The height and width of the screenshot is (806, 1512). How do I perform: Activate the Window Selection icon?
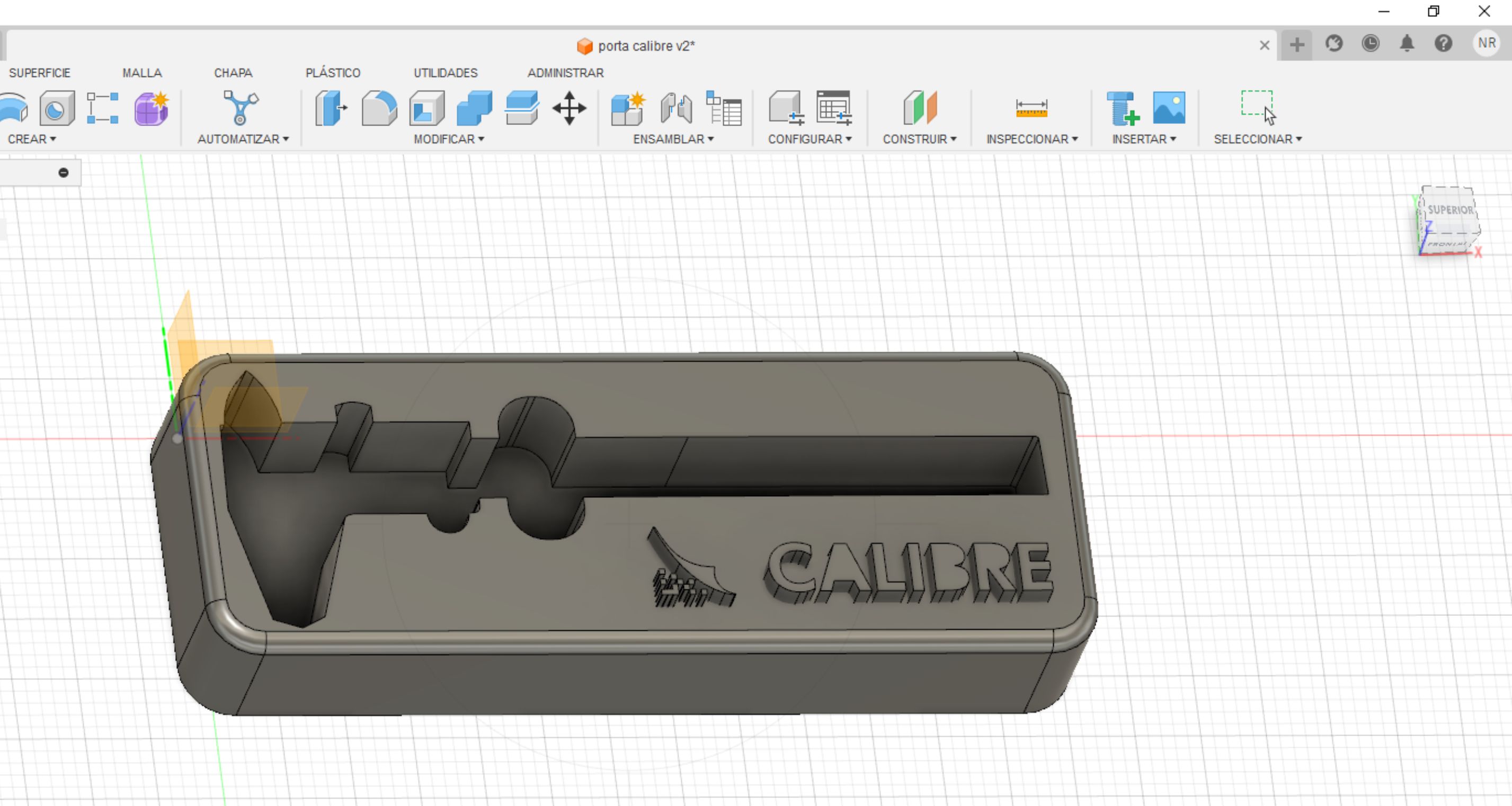(1258, 108)
